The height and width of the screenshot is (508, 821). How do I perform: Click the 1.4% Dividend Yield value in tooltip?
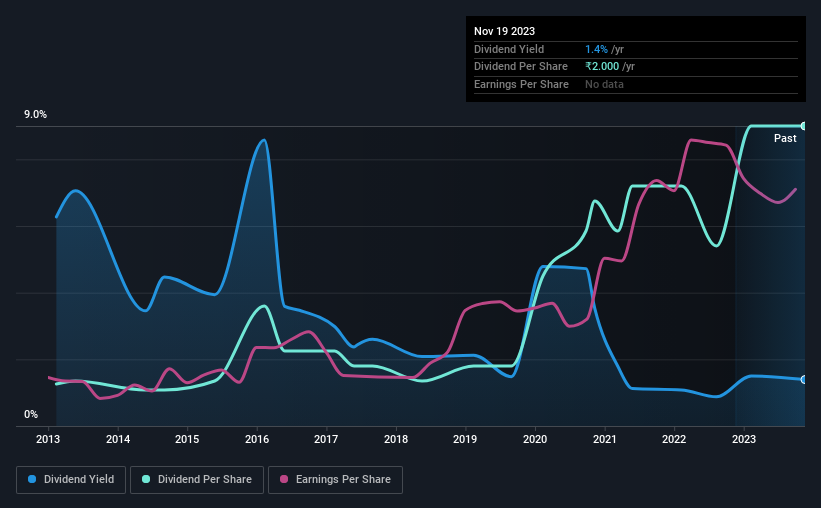pos(596,49)
